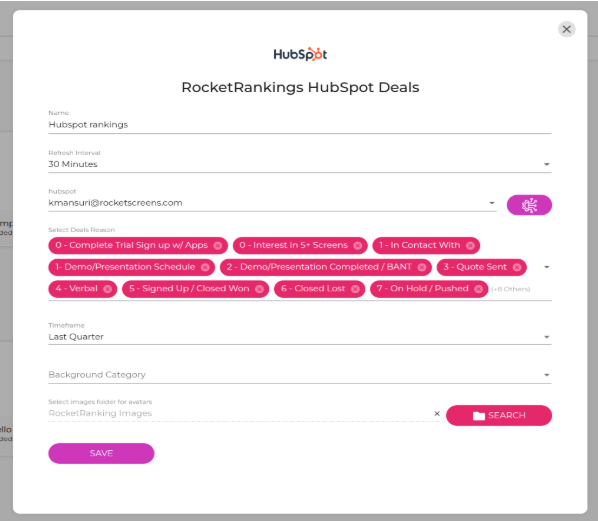Remove '1 - In Contact With' chip

pyautogui.click(x=470, y=246)
